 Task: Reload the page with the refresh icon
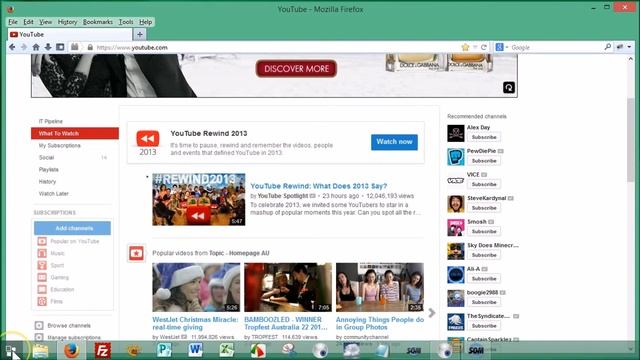(484, 47)
